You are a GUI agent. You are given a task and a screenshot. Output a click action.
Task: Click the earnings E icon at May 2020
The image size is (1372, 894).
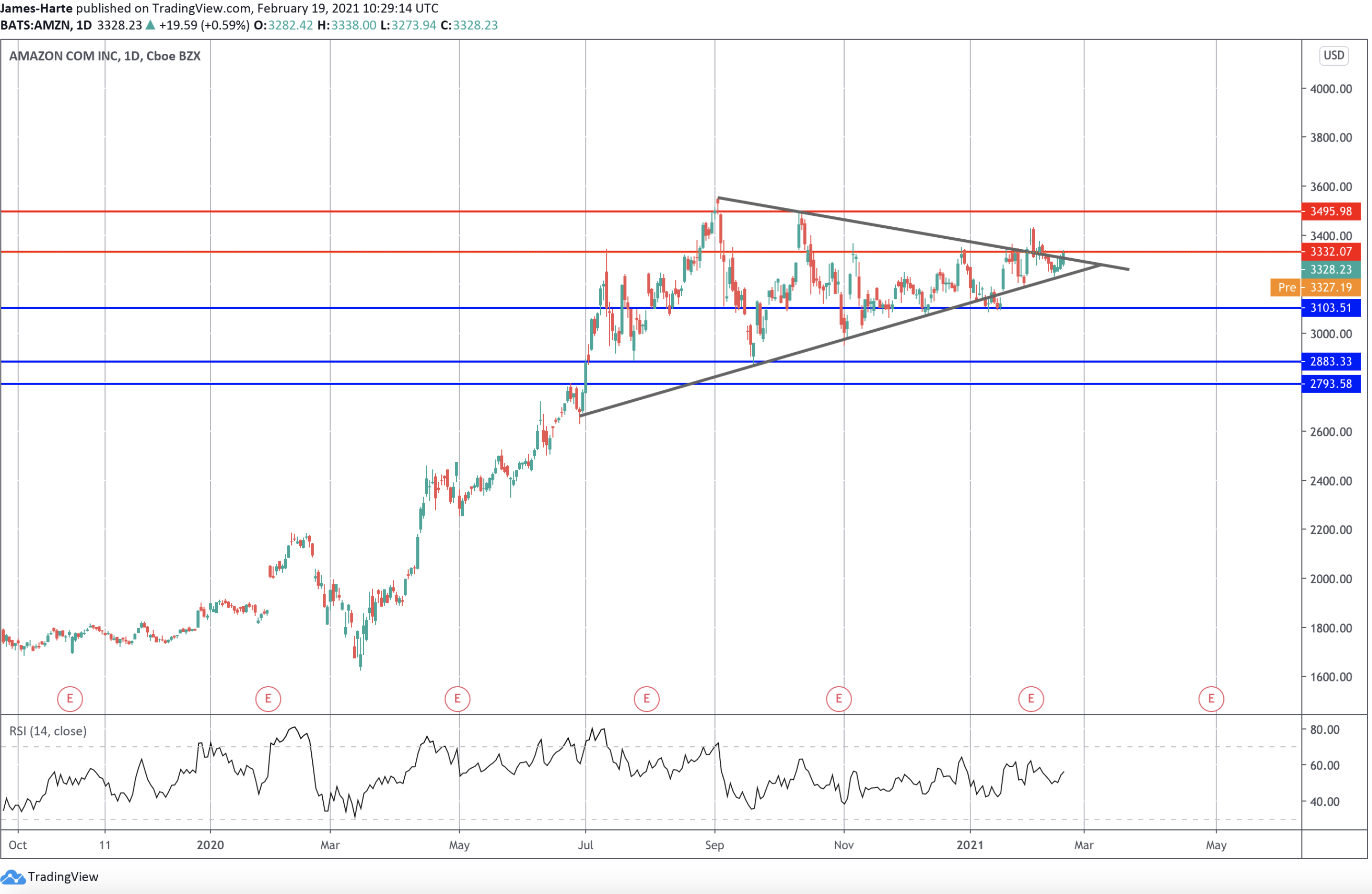tap(457, 699)
